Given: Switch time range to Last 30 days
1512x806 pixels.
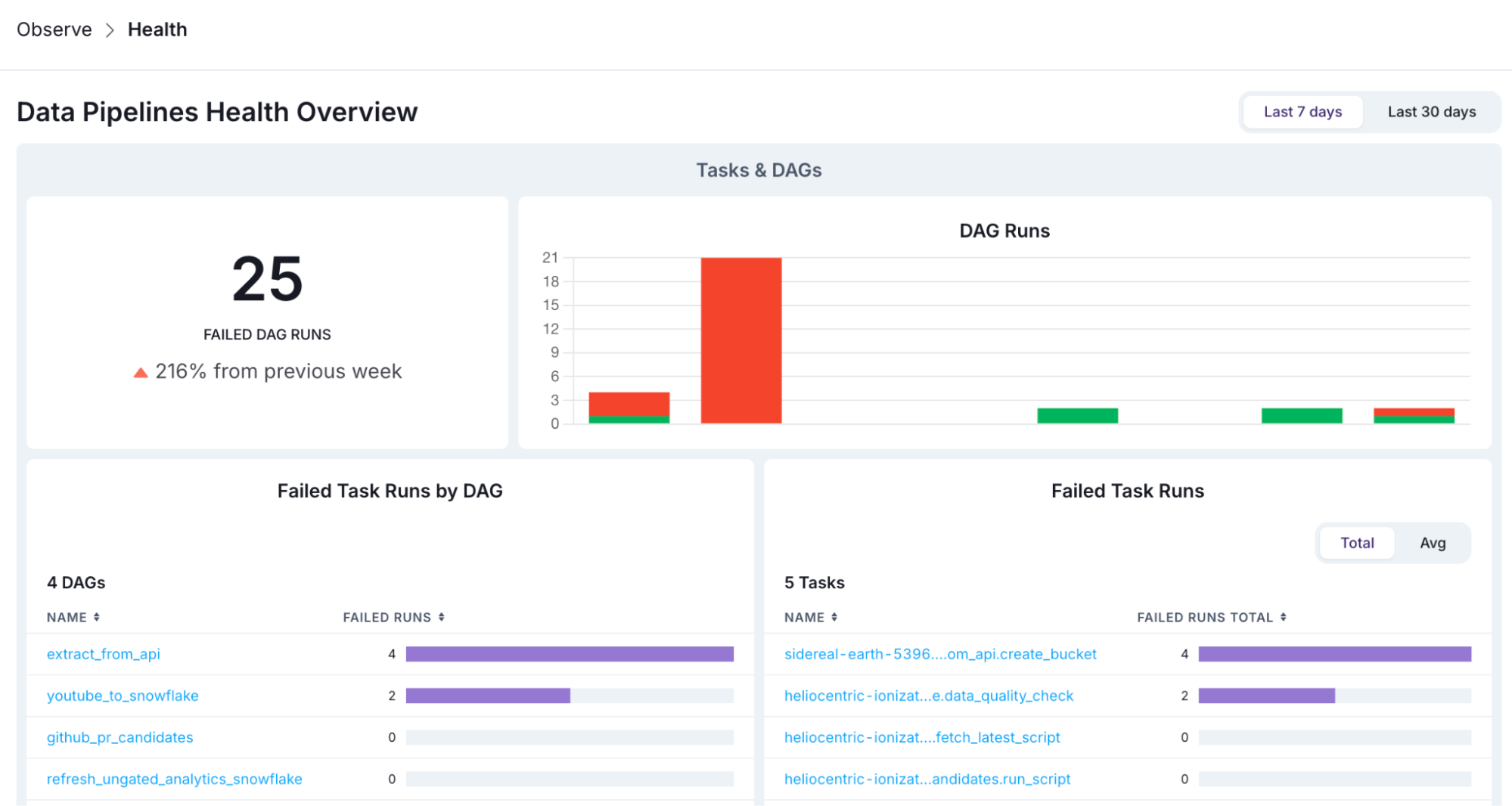Looking at the screenshot, I should (1431, 112).
